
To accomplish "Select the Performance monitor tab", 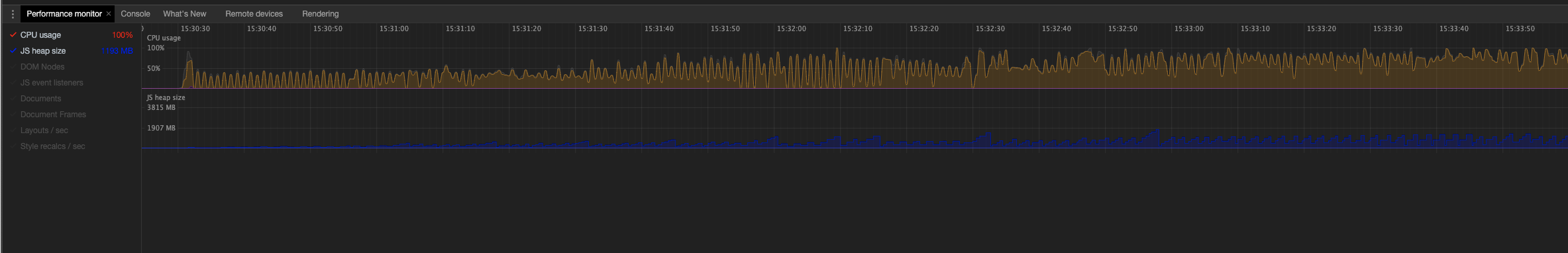I will pyautogui.click(x=64, y=14).
